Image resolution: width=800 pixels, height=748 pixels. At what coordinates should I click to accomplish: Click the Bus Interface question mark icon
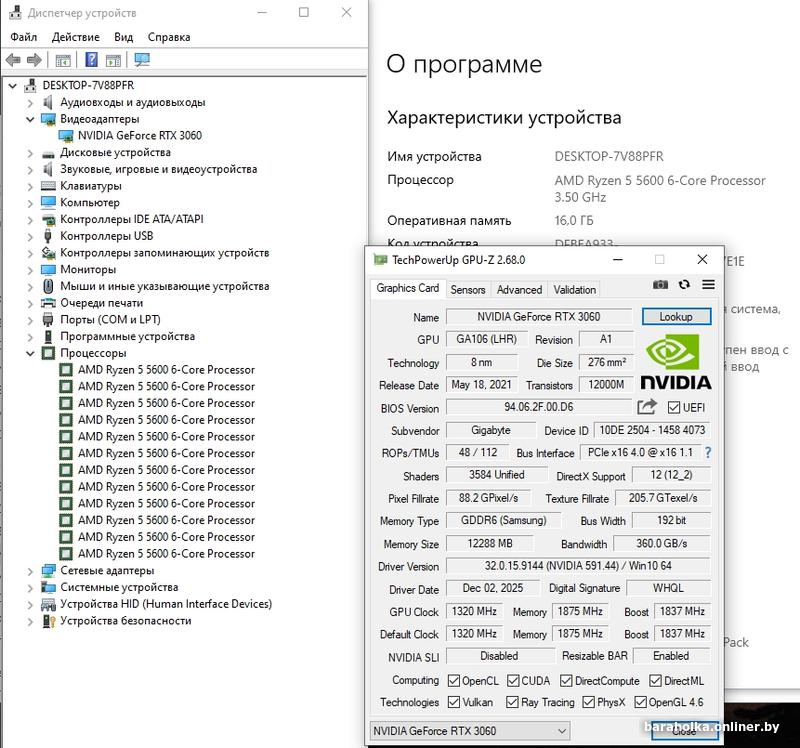click(x=708, y=453)
